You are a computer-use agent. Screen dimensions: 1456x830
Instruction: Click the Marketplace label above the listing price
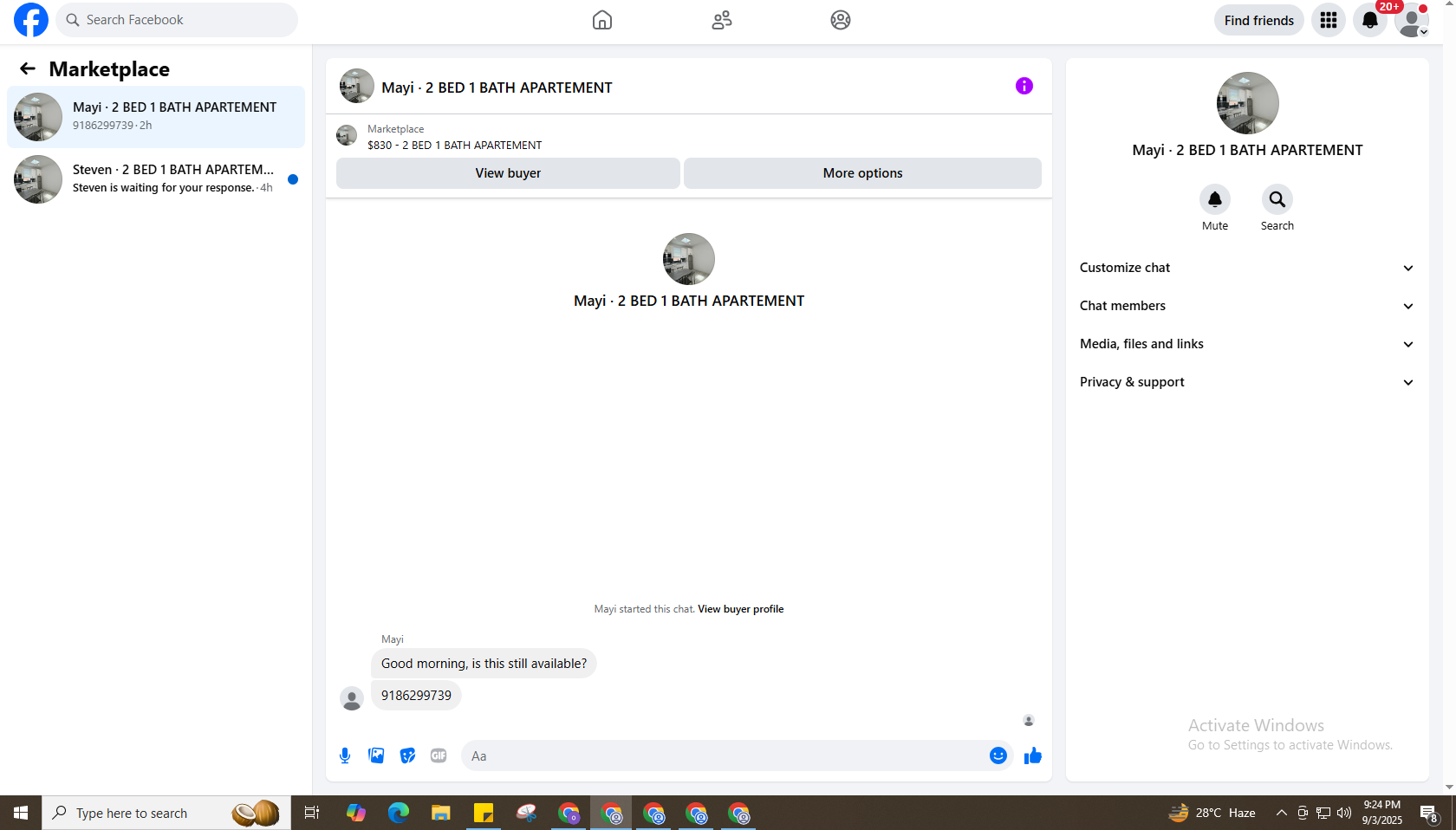395,129
